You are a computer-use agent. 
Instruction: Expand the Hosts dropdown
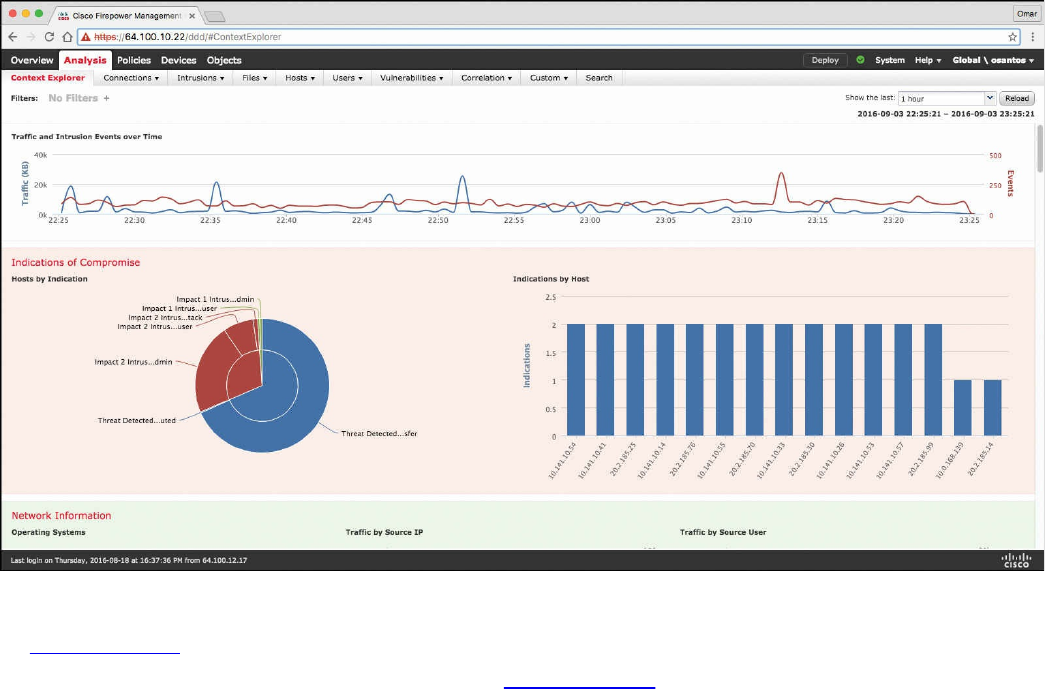(x=300, y=78)
